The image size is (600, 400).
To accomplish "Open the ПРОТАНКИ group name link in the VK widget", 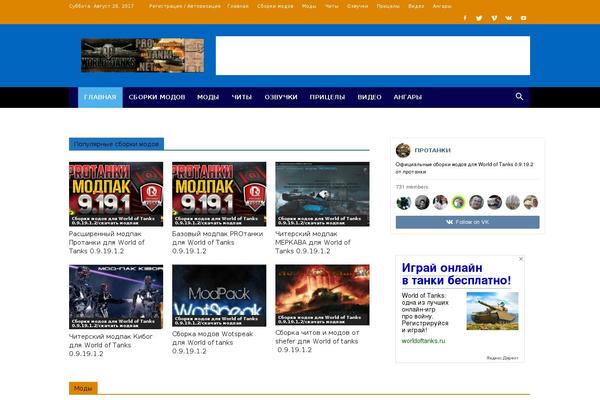I will pyautogui.click(x=433, y=150).
